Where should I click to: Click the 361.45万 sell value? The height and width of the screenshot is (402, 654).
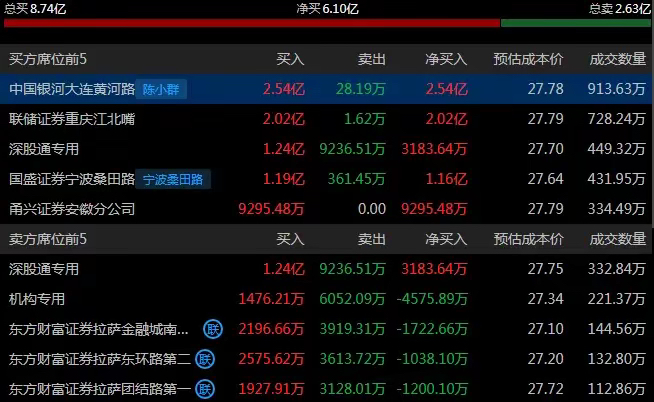[x=357, y=179]
